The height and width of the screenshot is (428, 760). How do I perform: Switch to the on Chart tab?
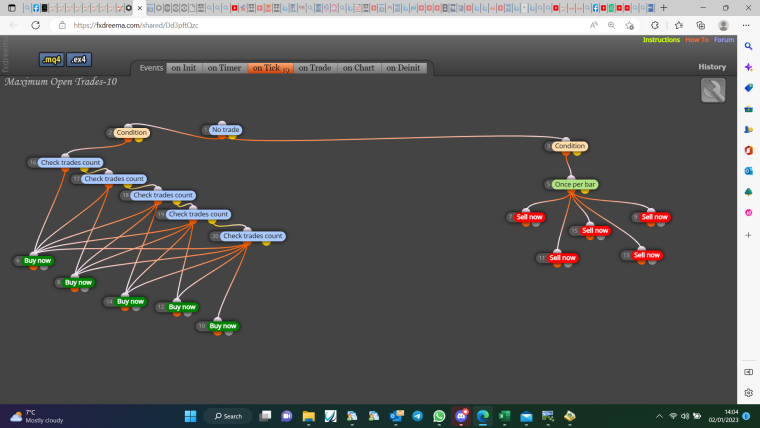359,68
